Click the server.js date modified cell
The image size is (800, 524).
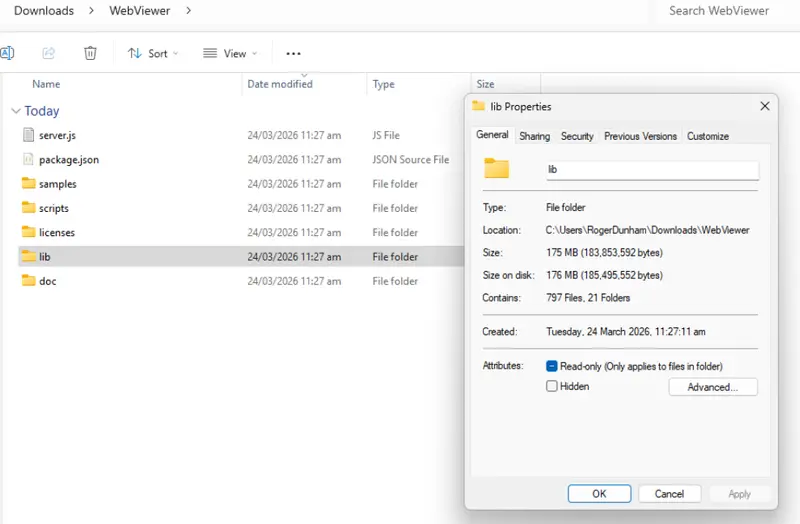(294, 135)
